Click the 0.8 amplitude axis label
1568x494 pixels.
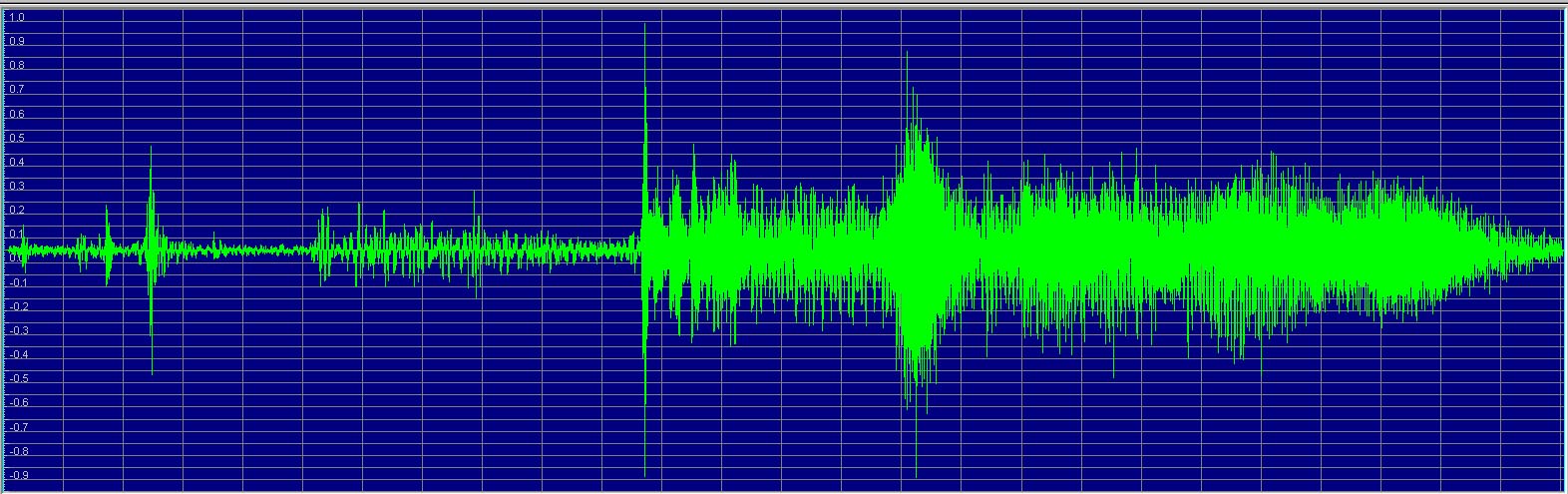click(x=17, y=66)
